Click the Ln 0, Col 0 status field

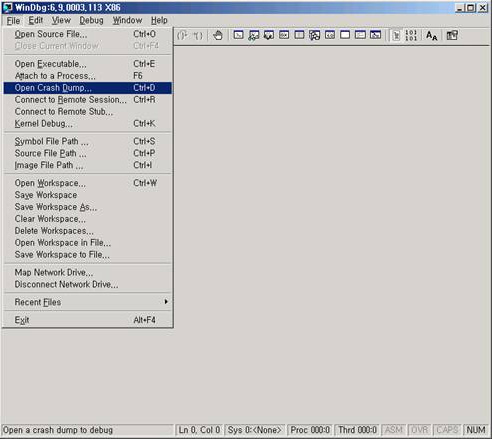click(x=199, y=430)
